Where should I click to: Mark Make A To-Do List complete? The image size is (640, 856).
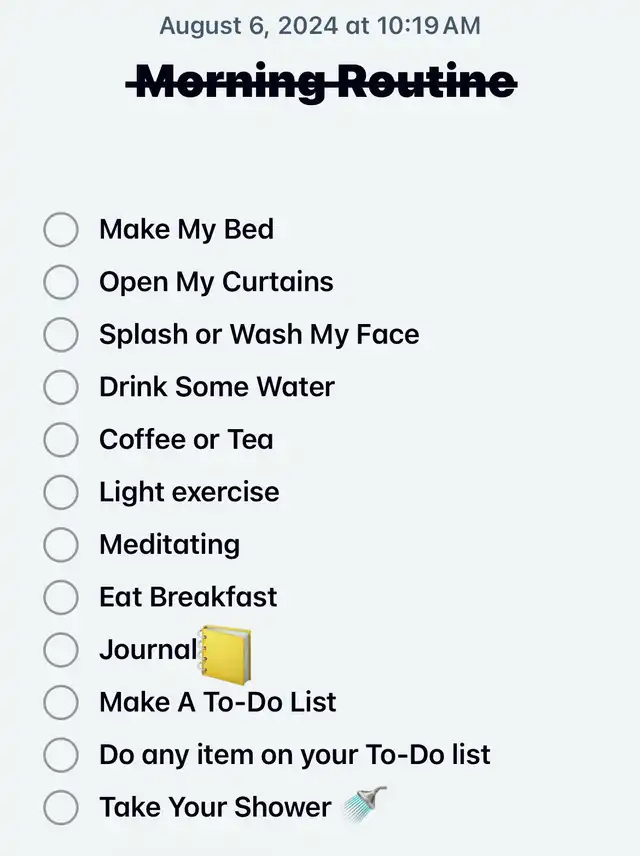(x=61, y=702)
